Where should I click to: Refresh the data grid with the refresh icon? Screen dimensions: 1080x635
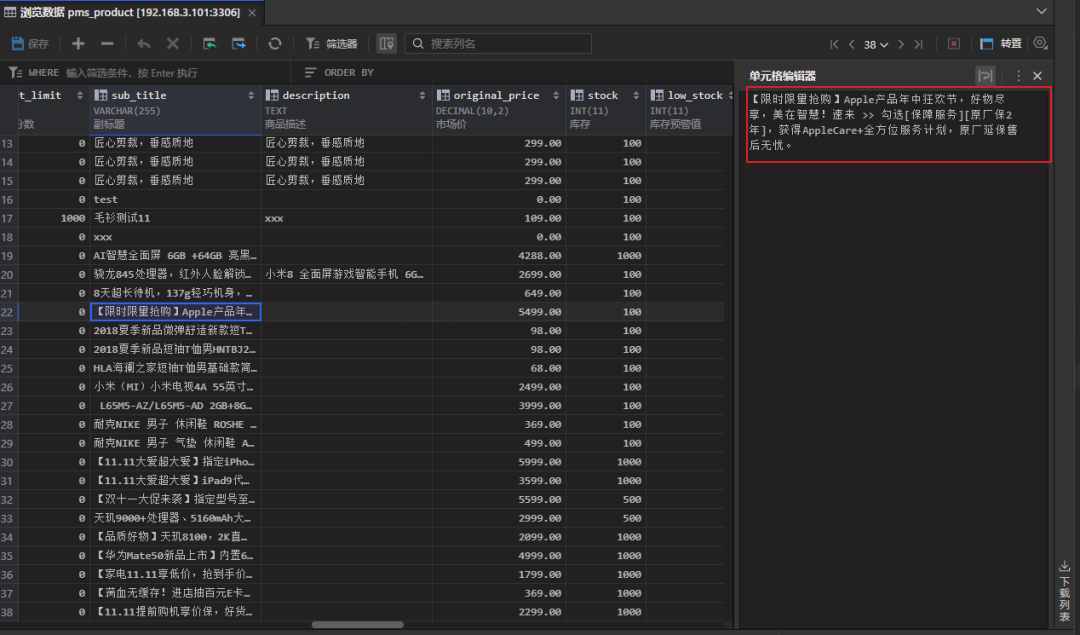point(274,43)
